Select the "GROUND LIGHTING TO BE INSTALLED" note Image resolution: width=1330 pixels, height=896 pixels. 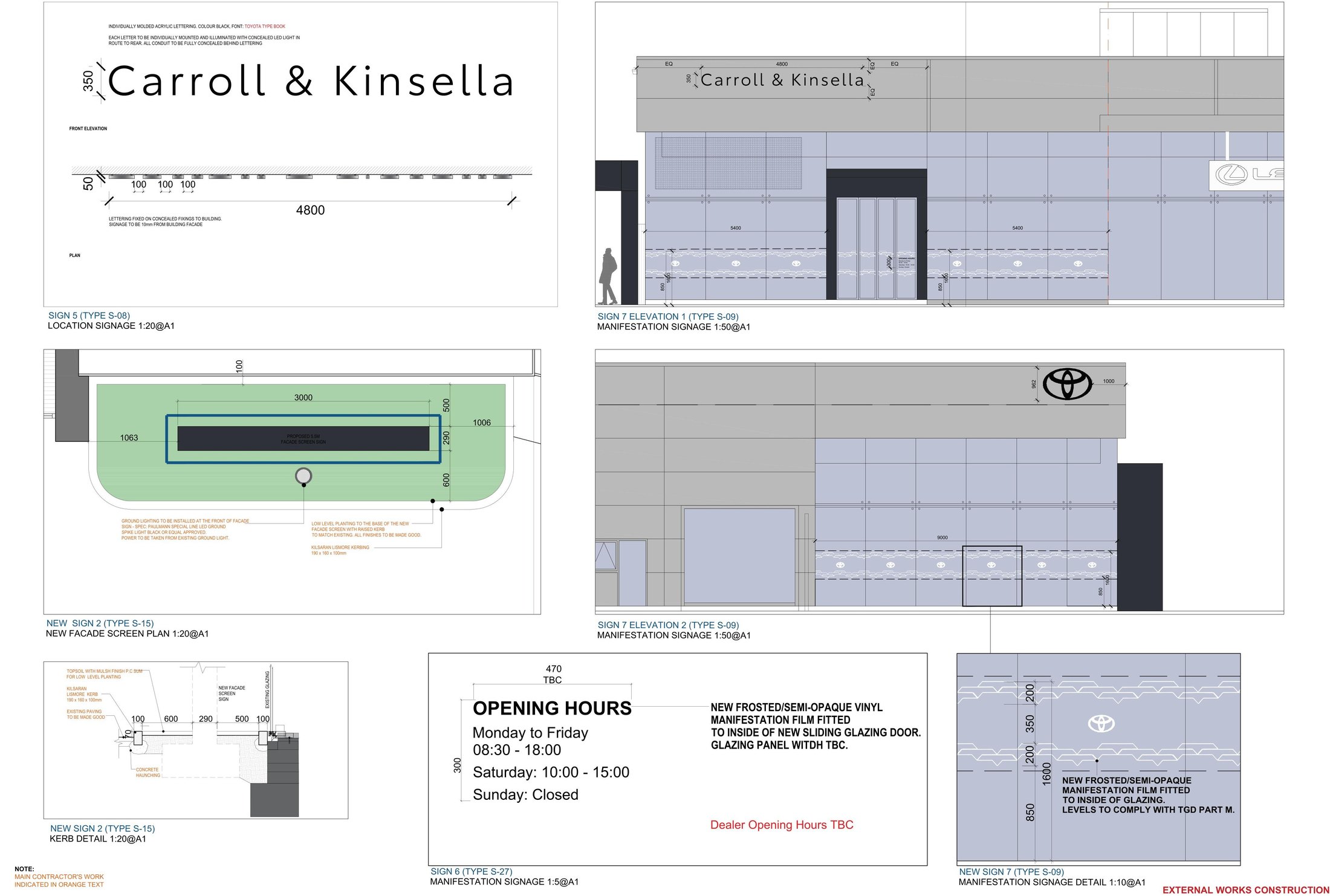tap(185, 530)
